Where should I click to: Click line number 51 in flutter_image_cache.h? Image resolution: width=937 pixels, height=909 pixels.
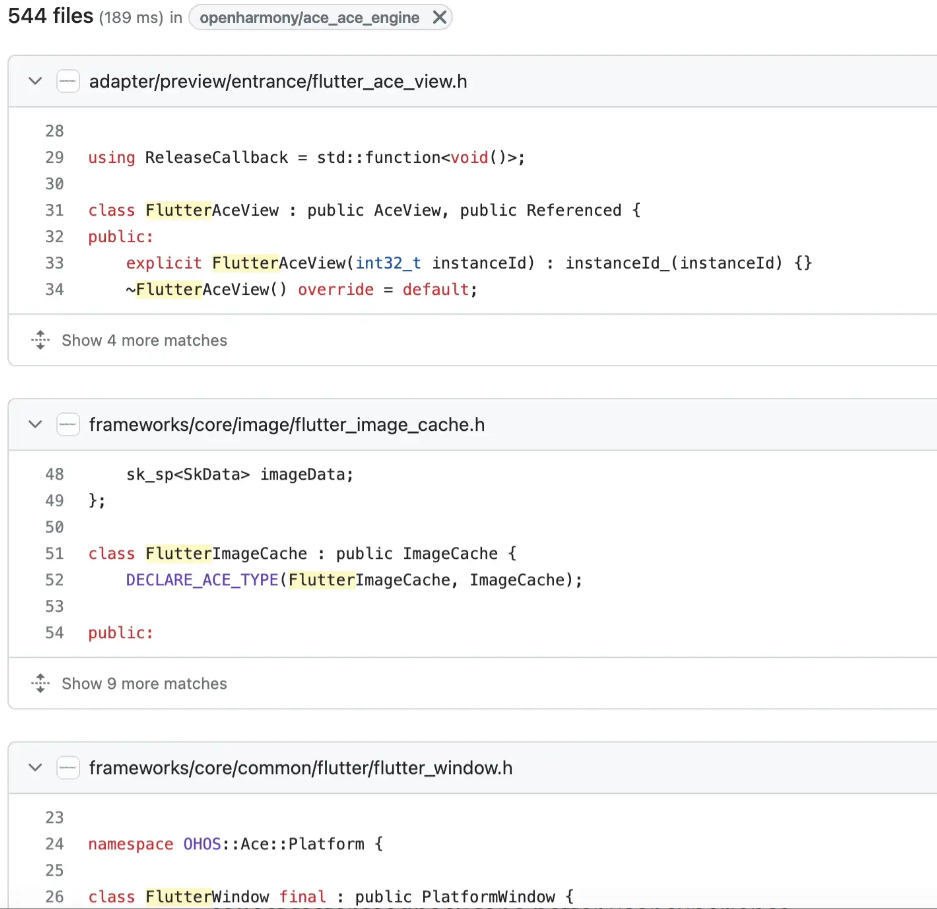pos(54,553)
